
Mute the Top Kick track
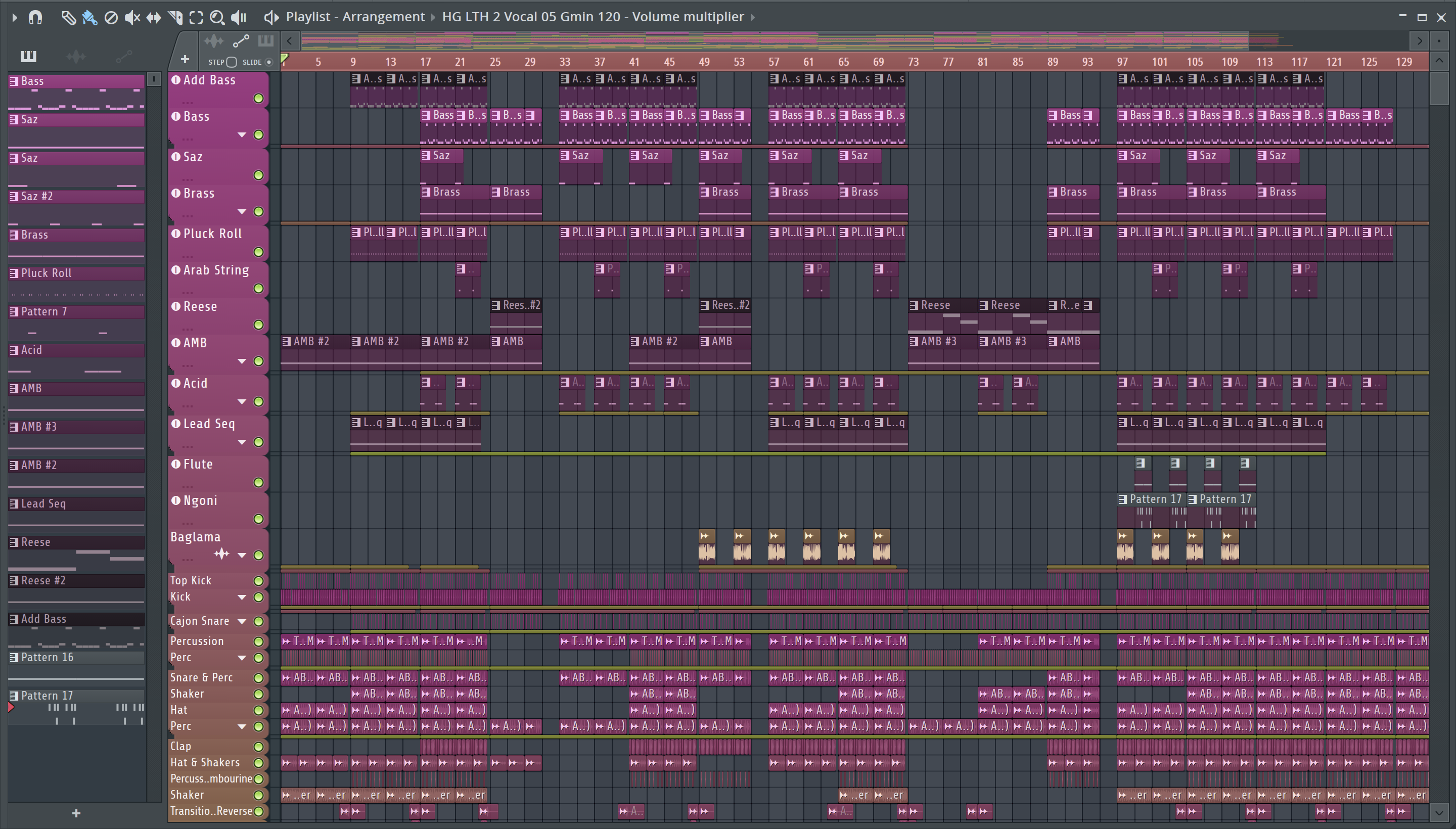coord(258,581)
